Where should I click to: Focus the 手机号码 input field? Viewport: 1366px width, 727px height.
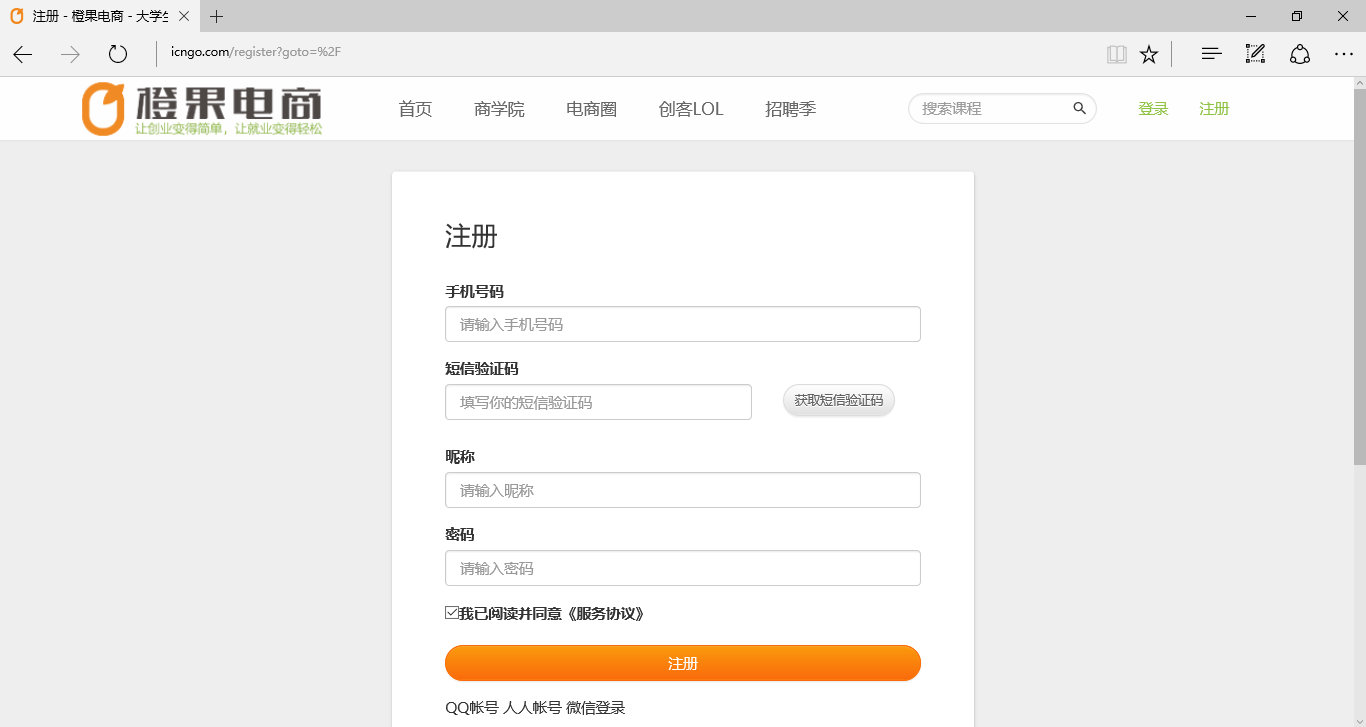point(682,324)
